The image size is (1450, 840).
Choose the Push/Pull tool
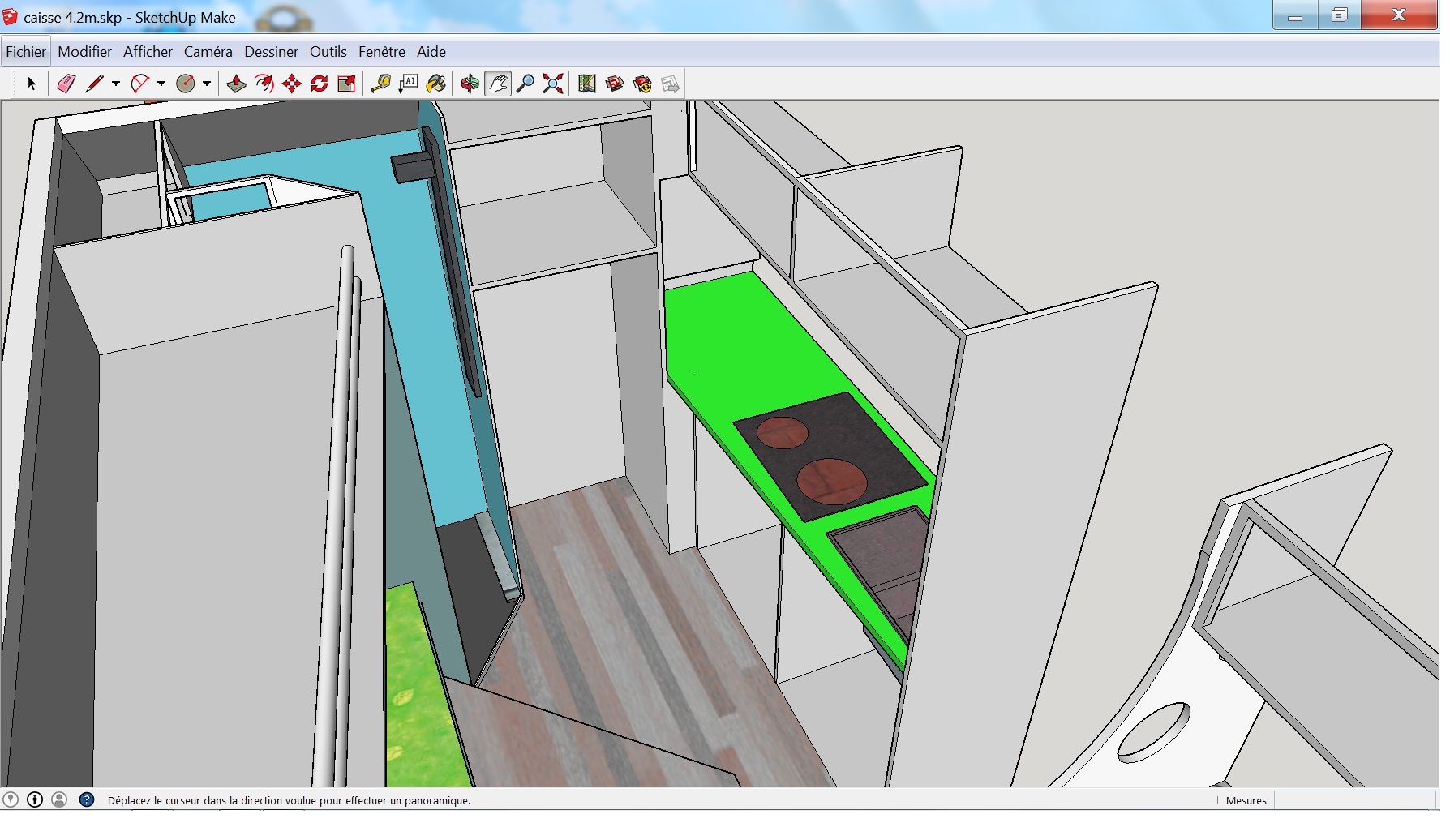pyautogui.click(x=237, y=84)
